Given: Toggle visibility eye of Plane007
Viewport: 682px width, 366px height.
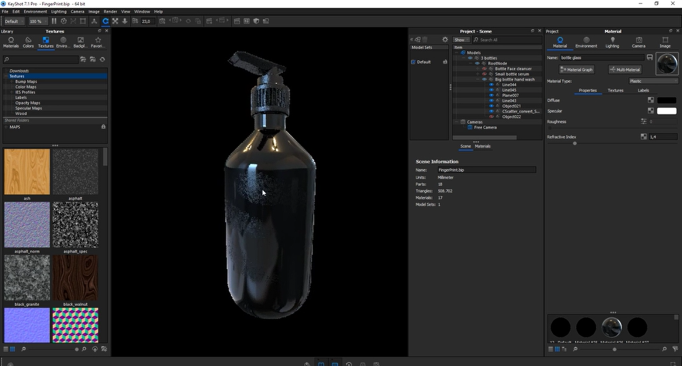Looking at the screenshot, I should tap(491, 95).
